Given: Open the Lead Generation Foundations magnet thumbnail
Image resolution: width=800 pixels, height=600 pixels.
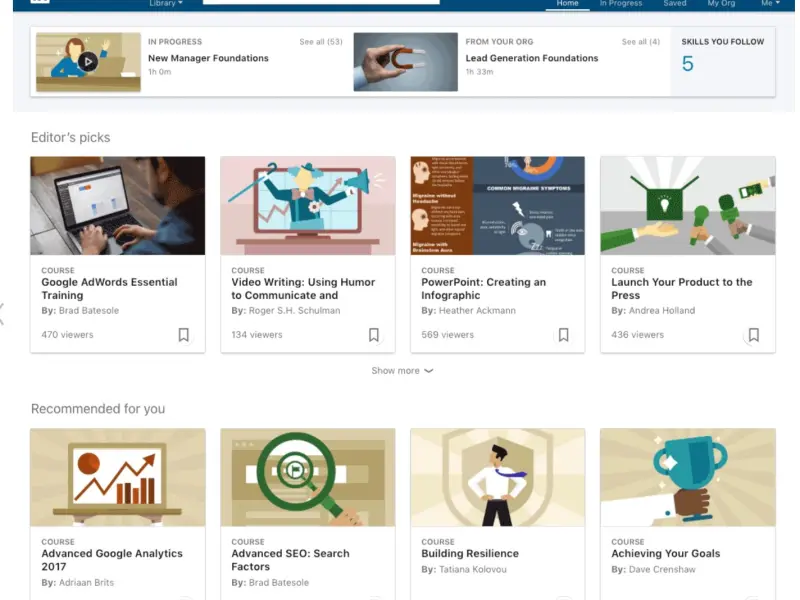Looking at the screenshot, I should pos(405,62).
